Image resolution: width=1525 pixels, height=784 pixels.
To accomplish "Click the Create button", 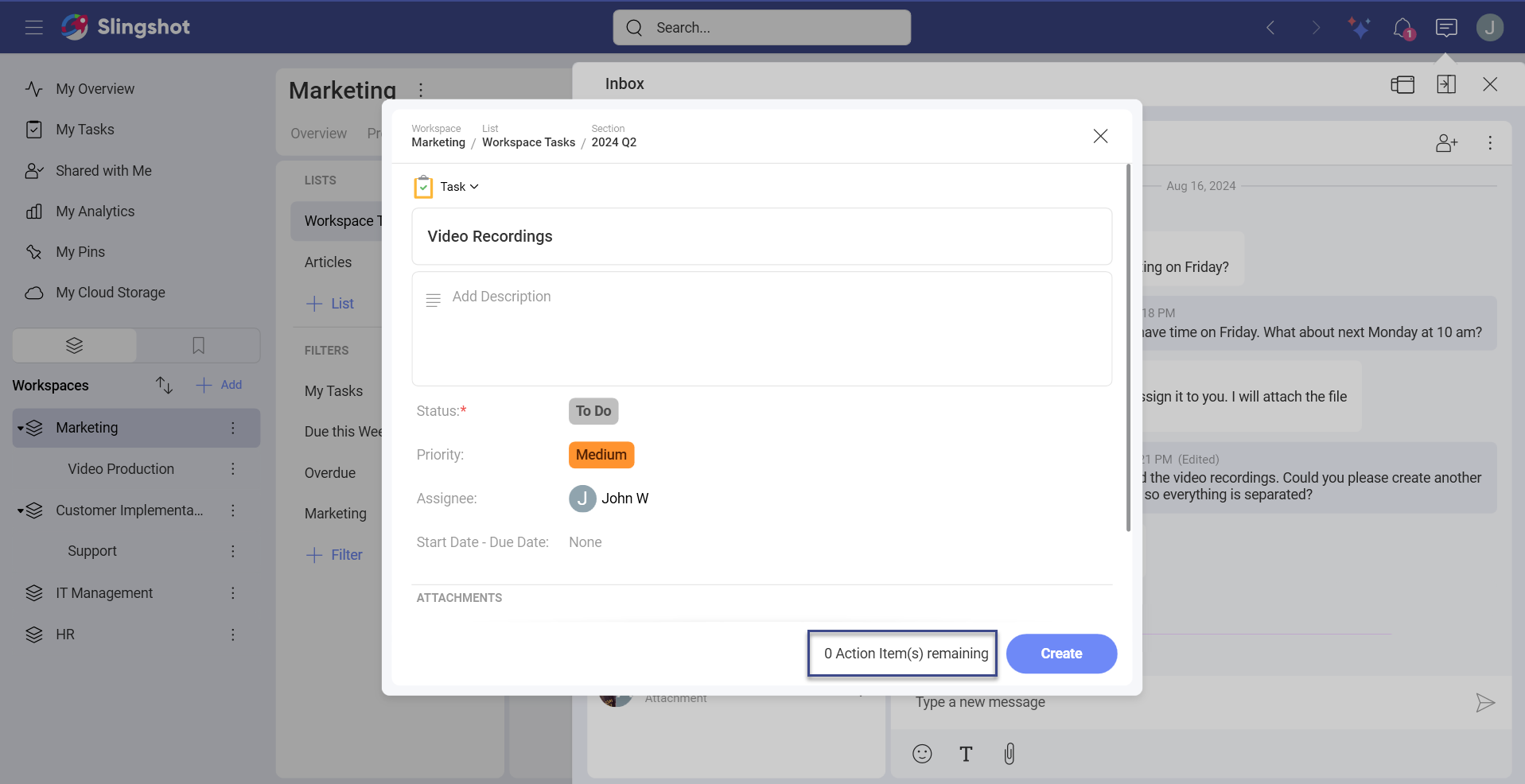I will pos(1061,654).
